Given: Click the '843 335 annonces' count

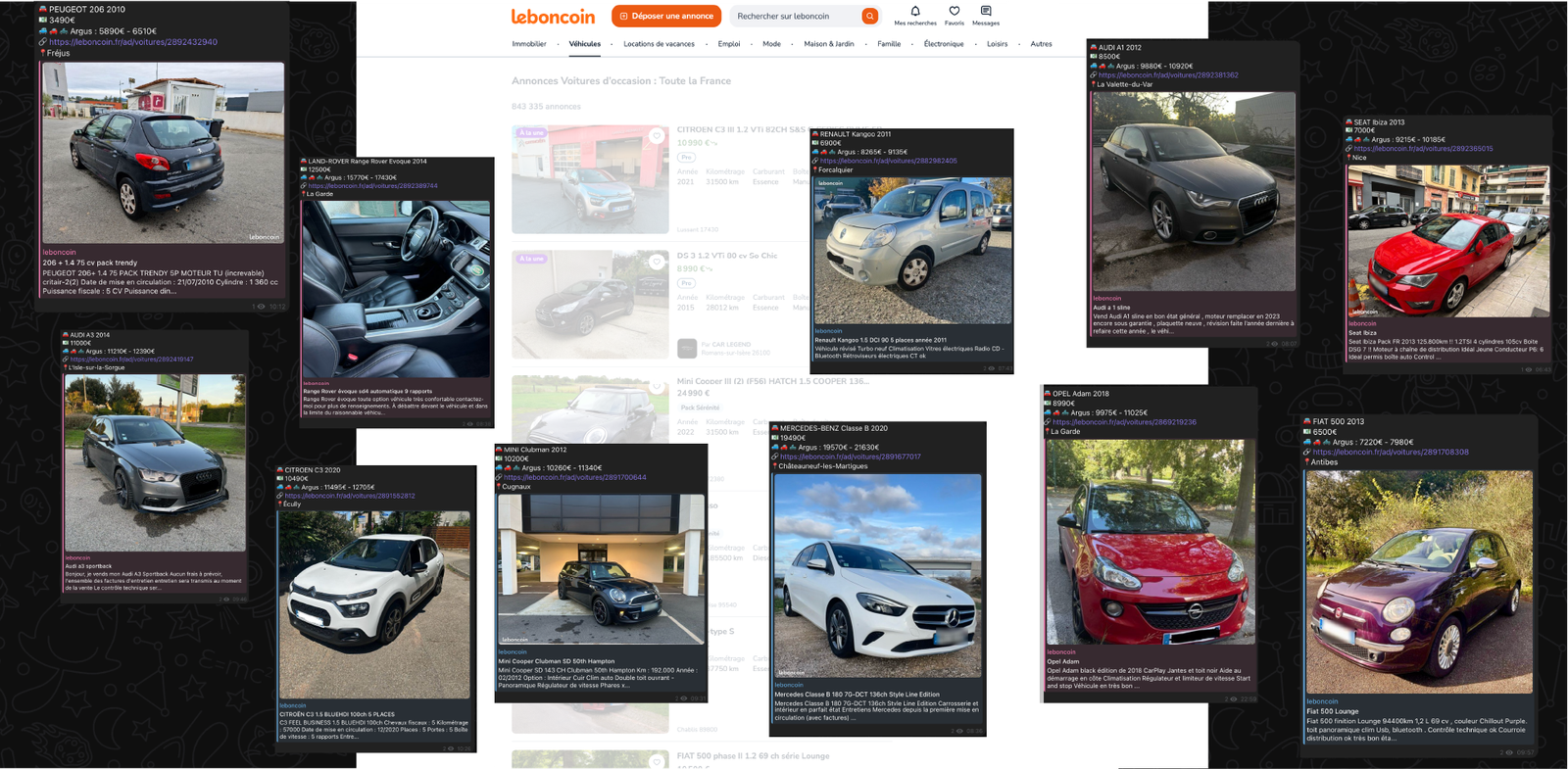Looking at the screenshot, I should (546, 107).
